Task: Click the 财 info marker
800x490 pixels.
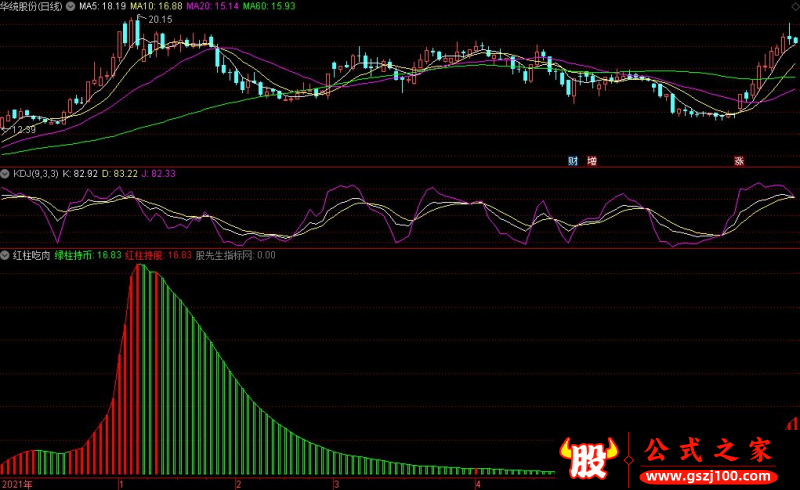Action: tap(573, 161)
